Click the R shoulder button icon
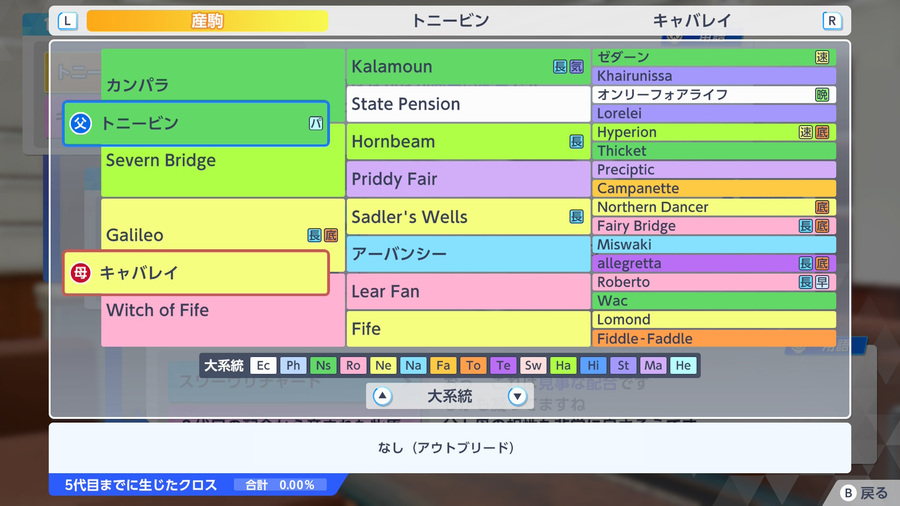900x506 pixels. [x=832, y=21]
